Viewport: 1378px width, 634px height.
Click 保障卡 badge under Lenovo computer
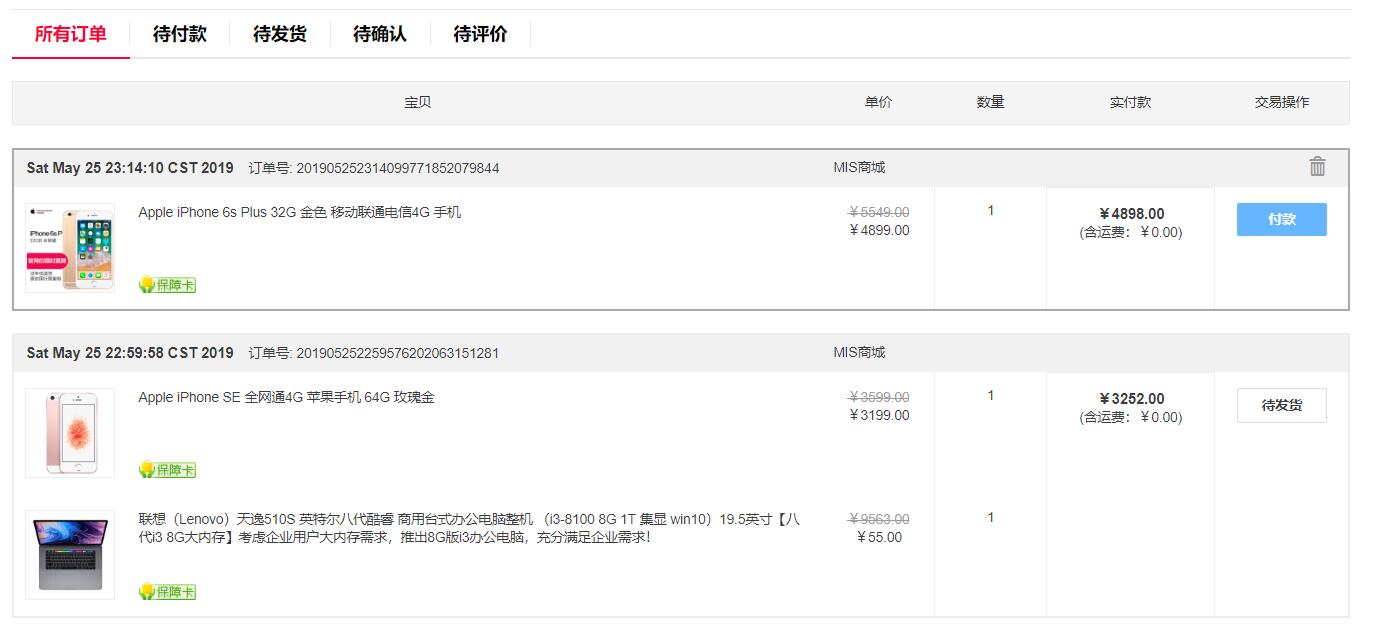167,592
